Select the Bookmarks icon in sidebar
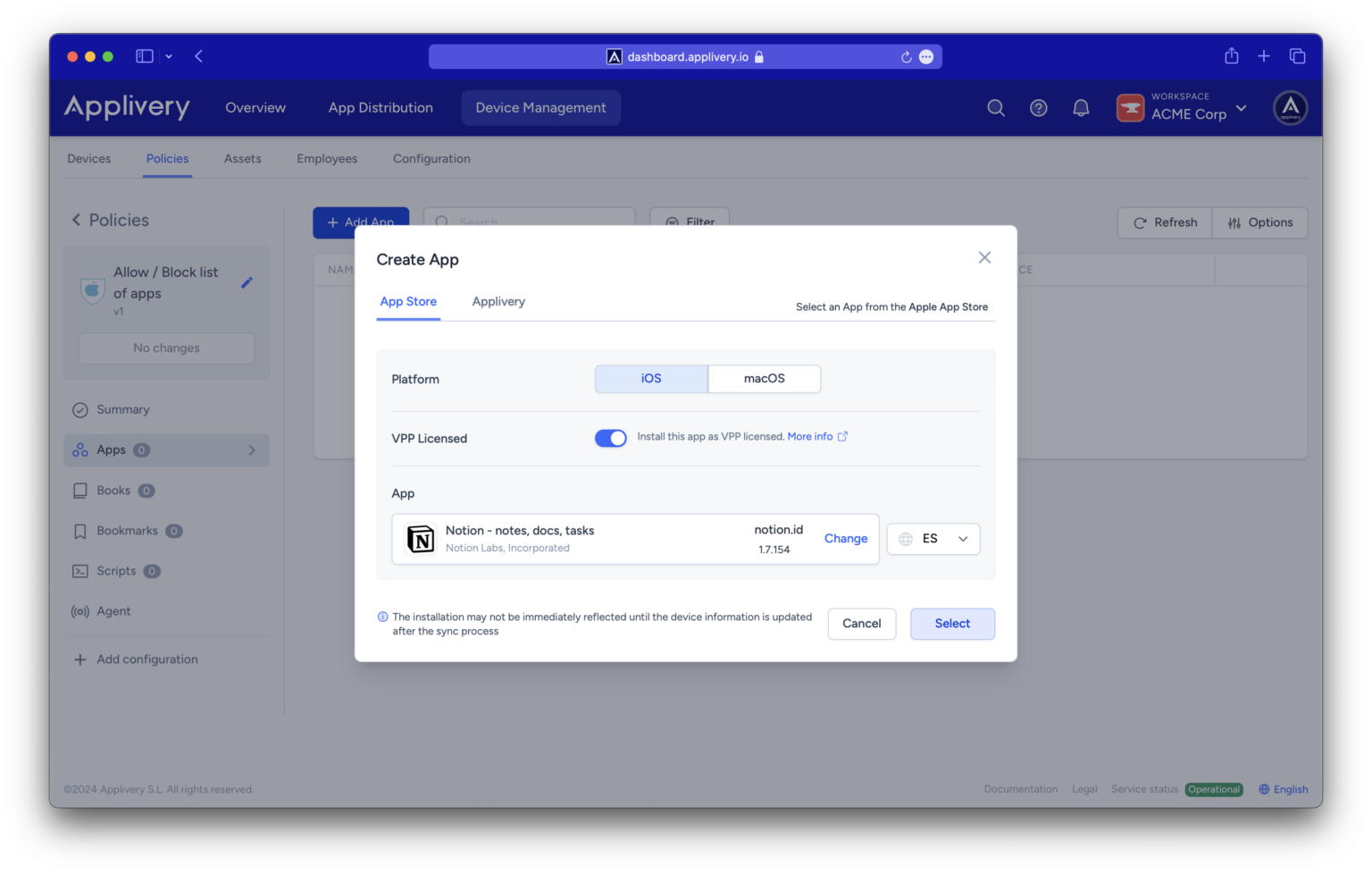1372x873 pixels. tap(80, 531)
